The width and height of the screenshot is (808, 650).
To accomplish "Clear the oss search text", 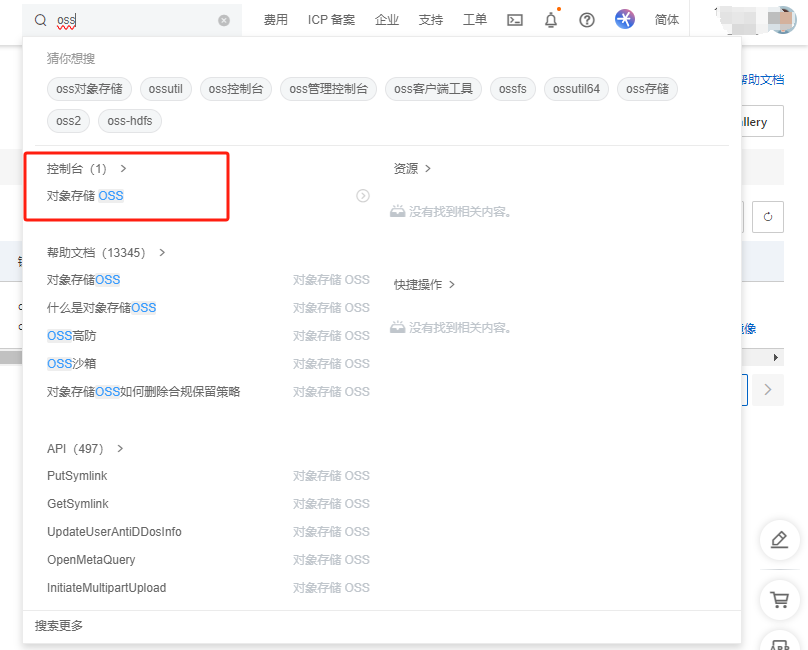I will tap(224, 20).
